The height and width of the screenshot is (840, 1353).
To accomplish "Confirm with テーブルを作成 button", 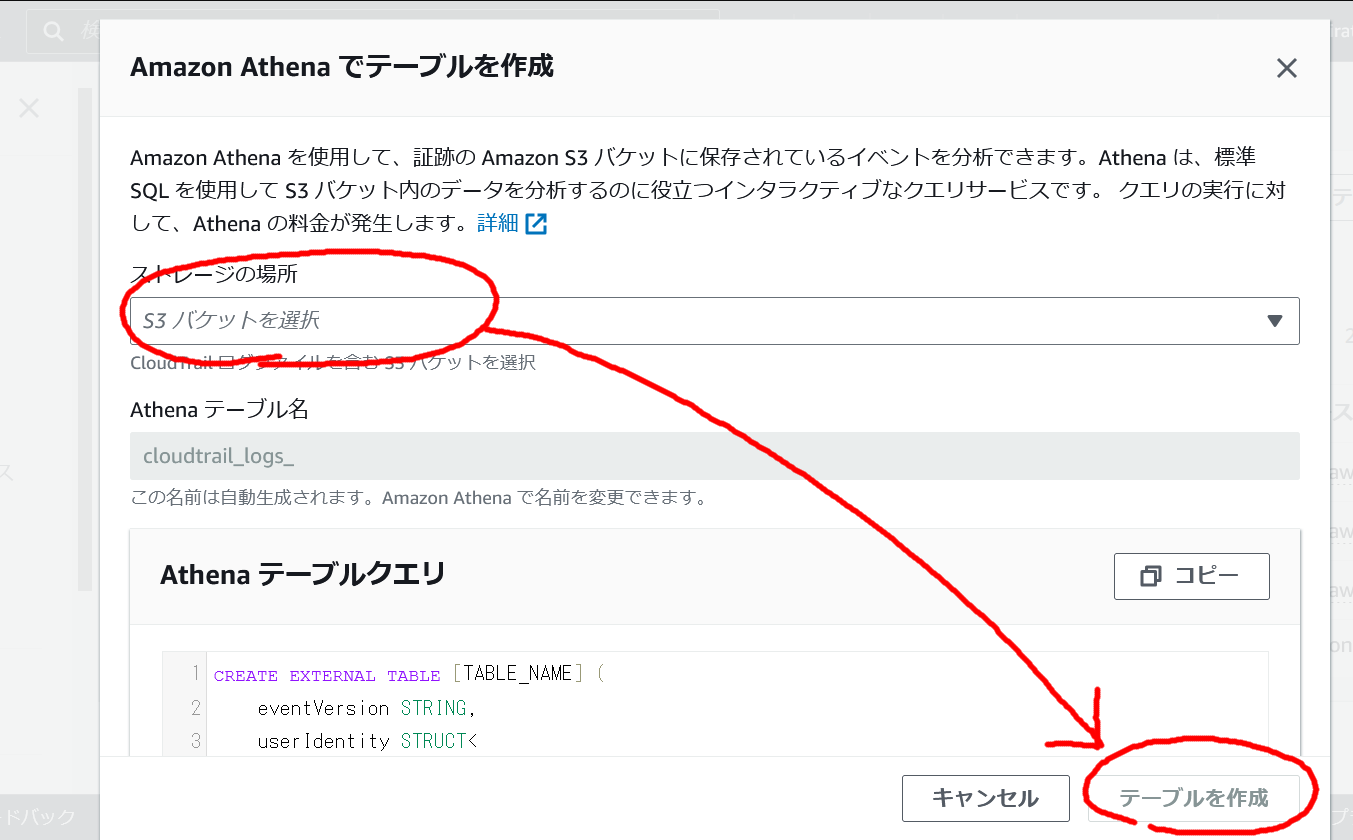I will (1193, 798).
